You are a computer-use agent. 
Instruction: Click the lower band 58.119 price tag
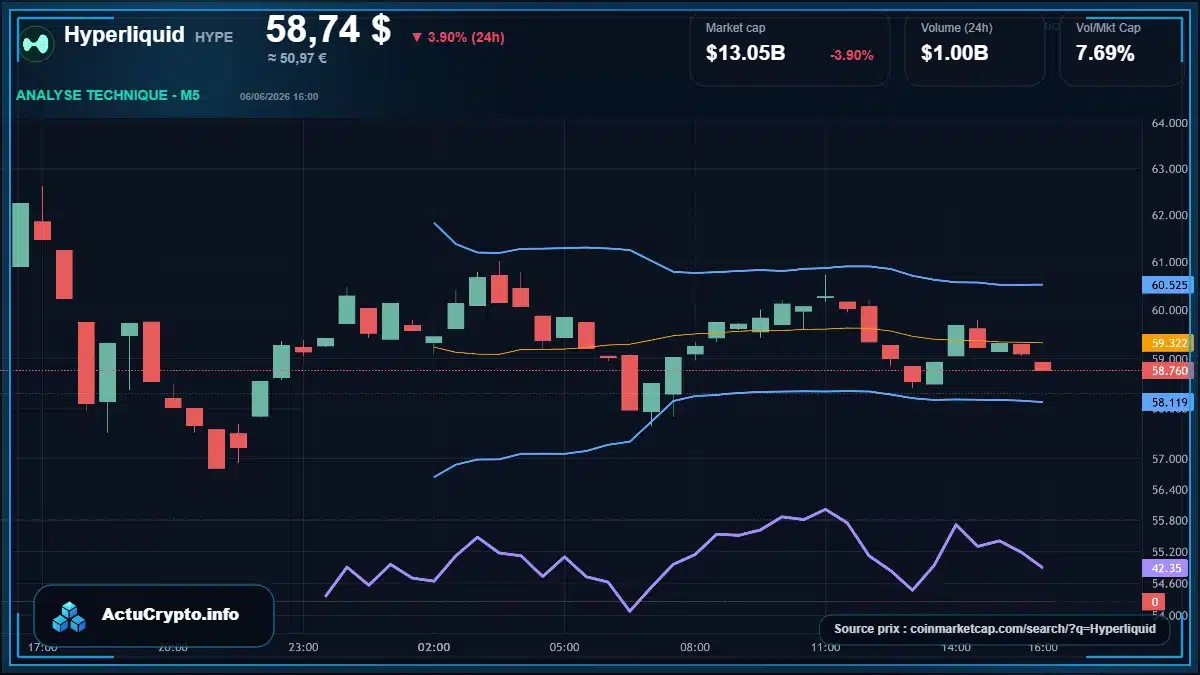pyautogui.click(x=1168, y=403)
